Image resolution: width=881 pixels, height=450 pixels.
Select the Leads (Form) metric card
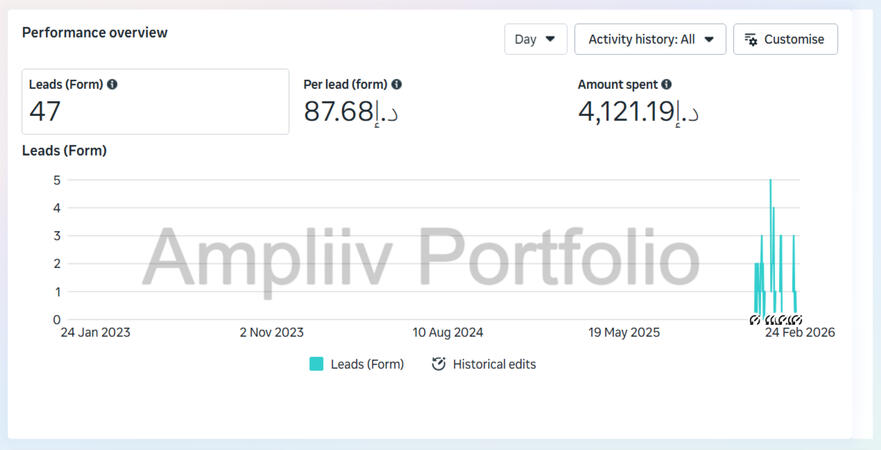156,102
